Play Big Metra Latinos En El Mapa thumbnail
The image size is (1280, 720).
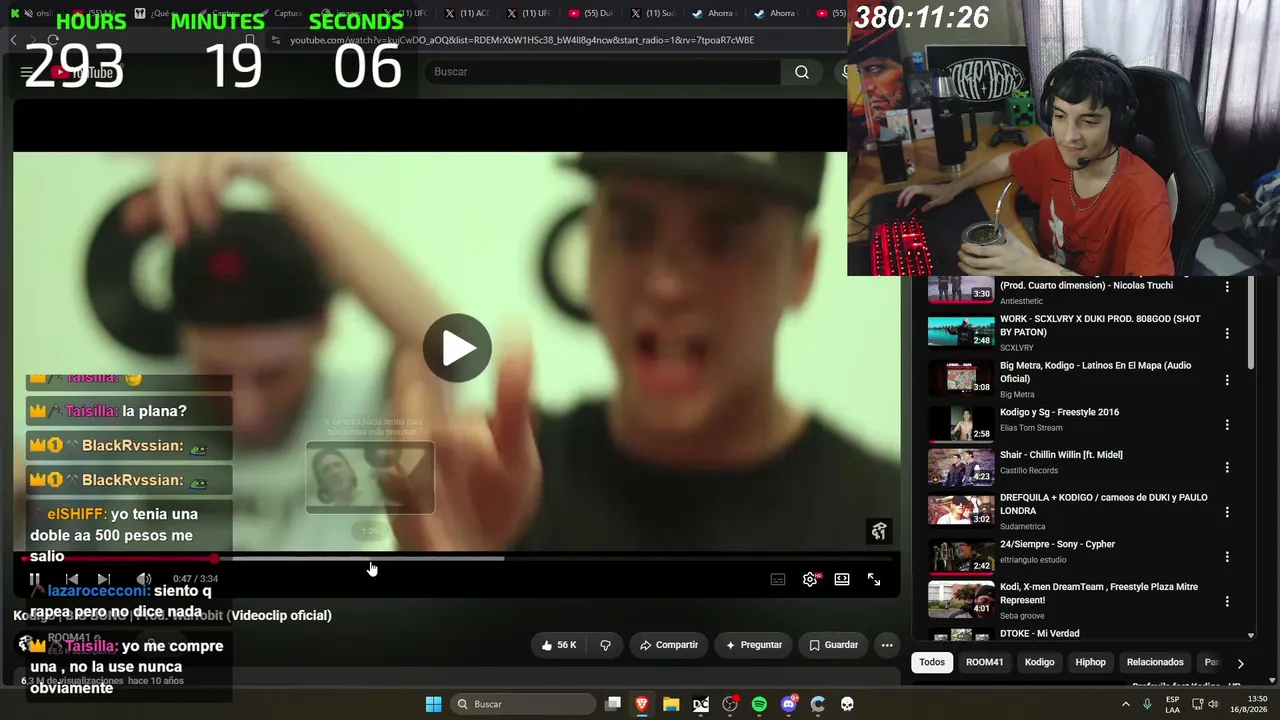point(961,378)
